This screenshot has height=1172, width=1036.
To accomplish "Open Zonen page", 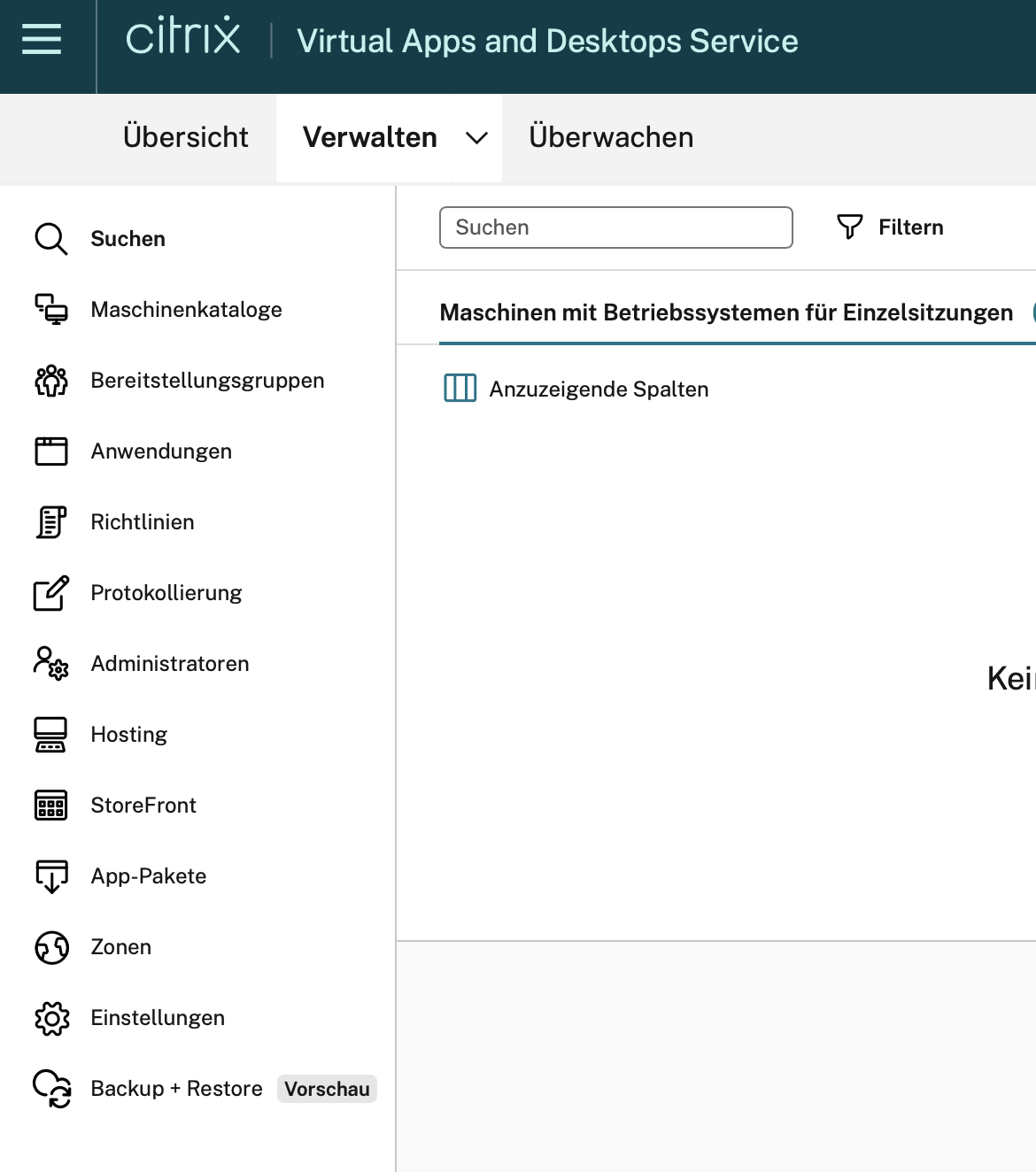I will coord(121,947).
